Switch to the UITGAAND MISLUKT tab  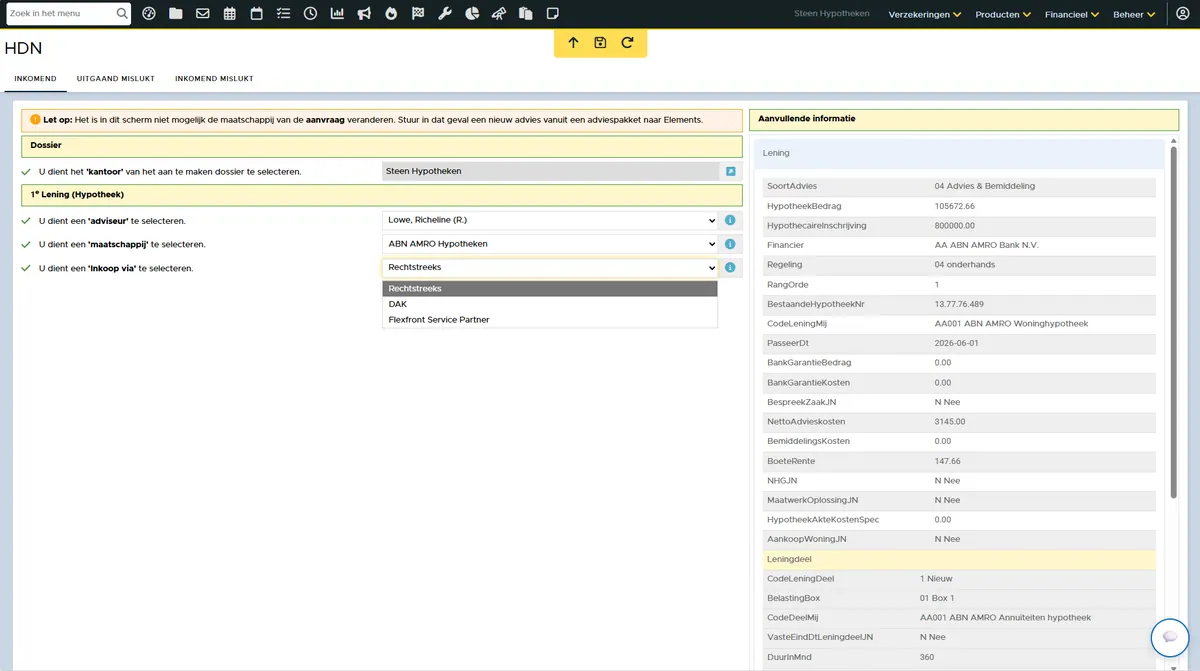(115, 78)
